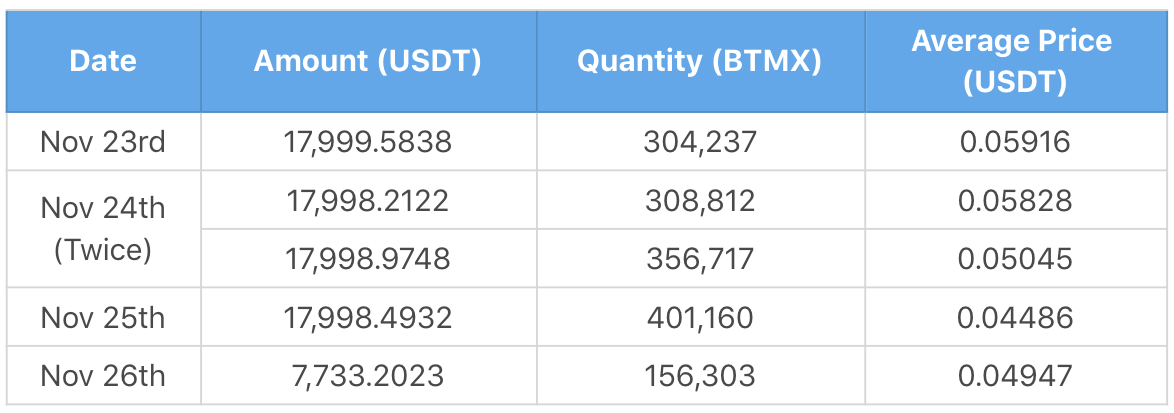1174x413 pixels.
Task: Click average price cell 0.04486
Action: [1015, 318]
